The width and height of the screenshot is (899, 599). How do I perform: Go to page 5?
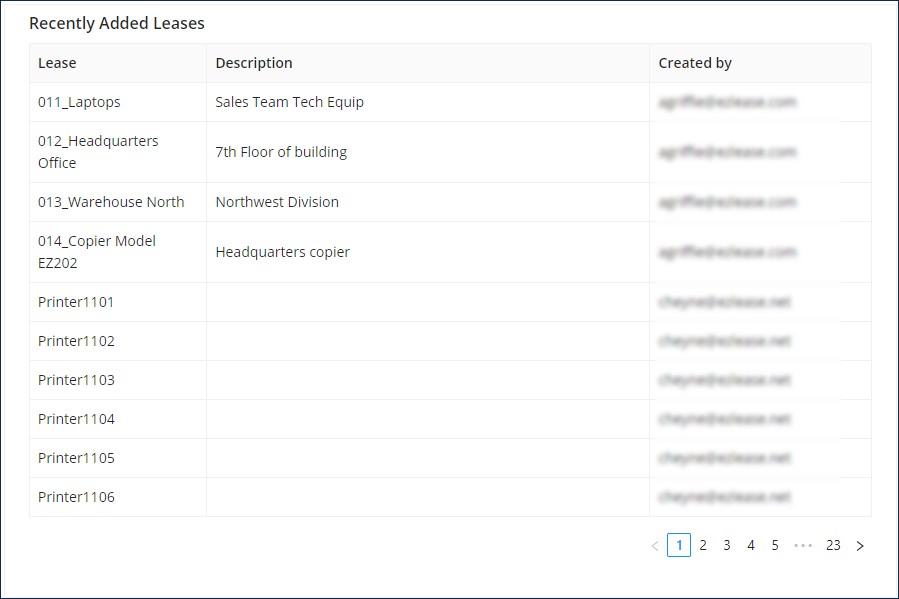775,545
